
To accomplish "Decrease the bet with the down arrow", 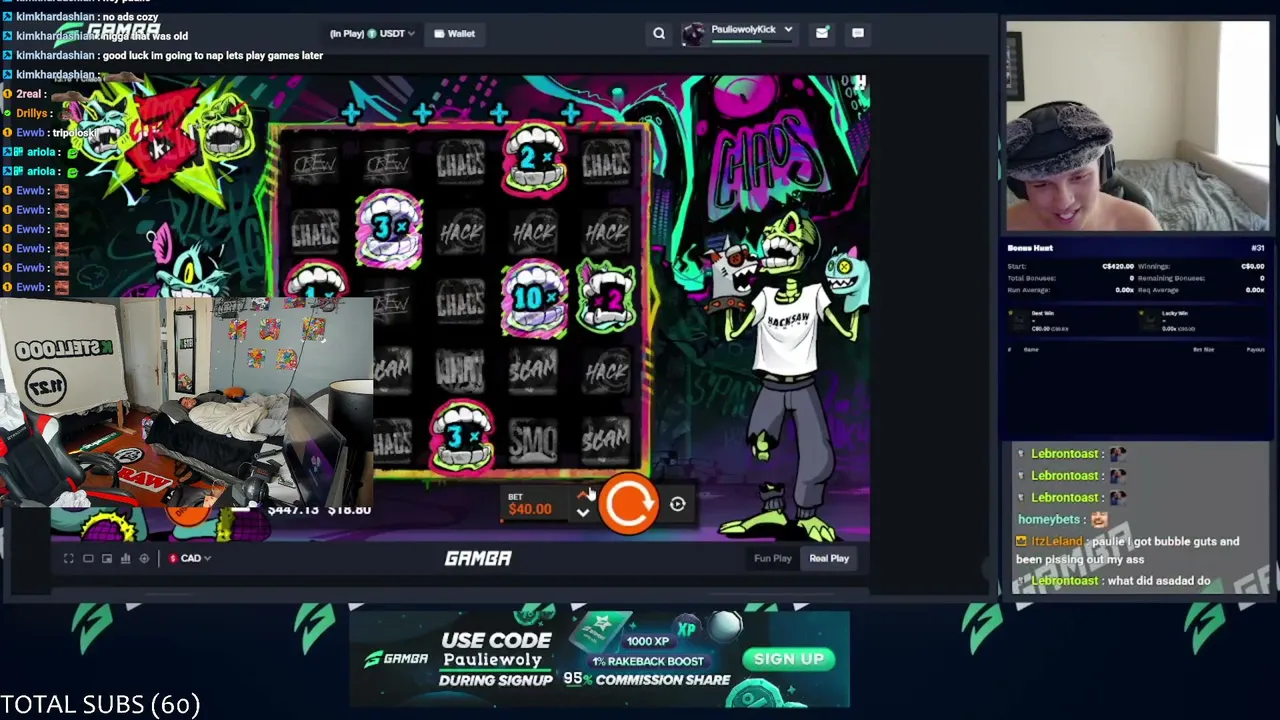I will click(583, 513).
